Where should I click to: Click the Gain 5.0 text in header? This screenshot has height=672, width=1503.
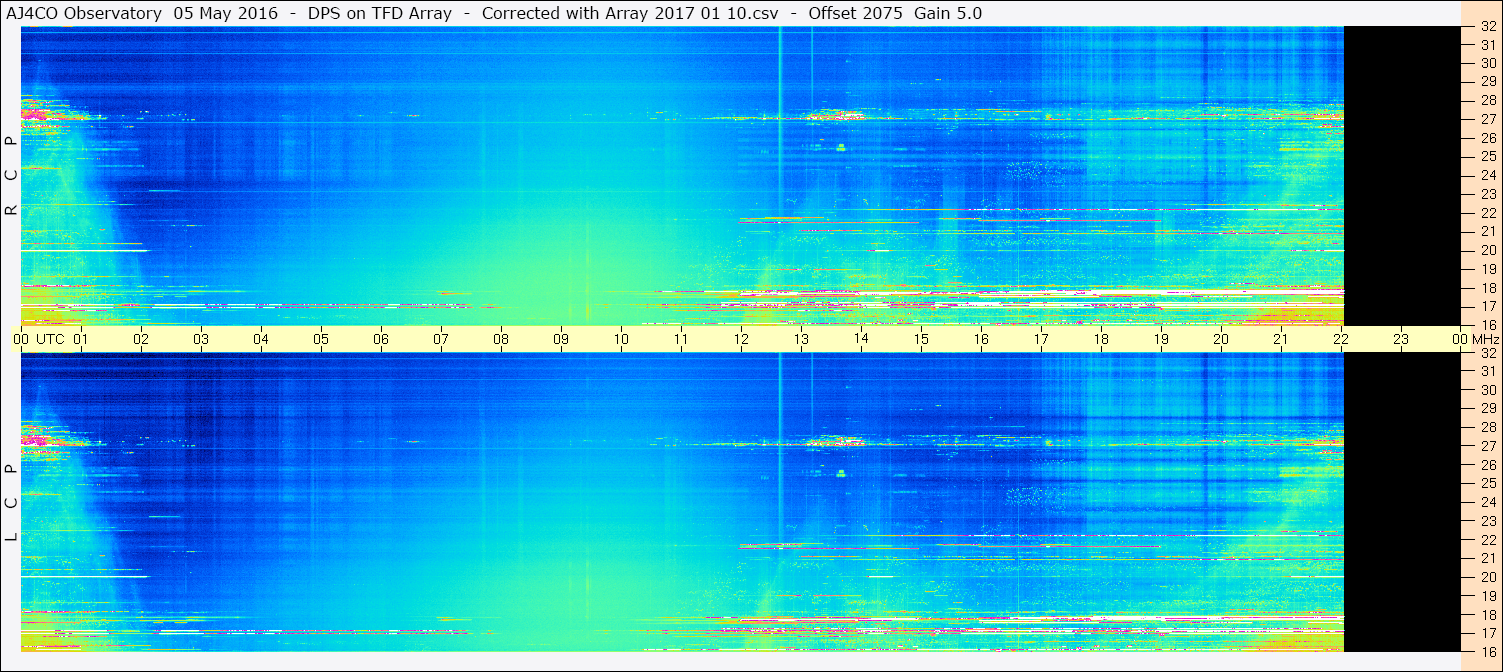(948, 13)
